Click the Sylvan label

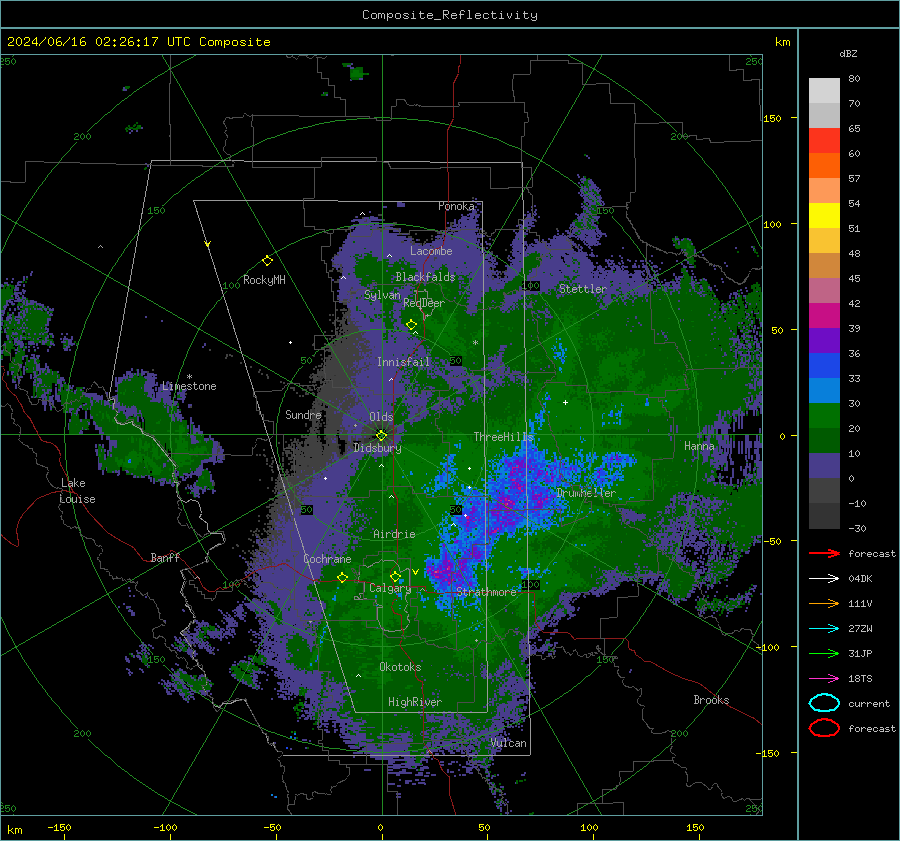coord(382,295)
